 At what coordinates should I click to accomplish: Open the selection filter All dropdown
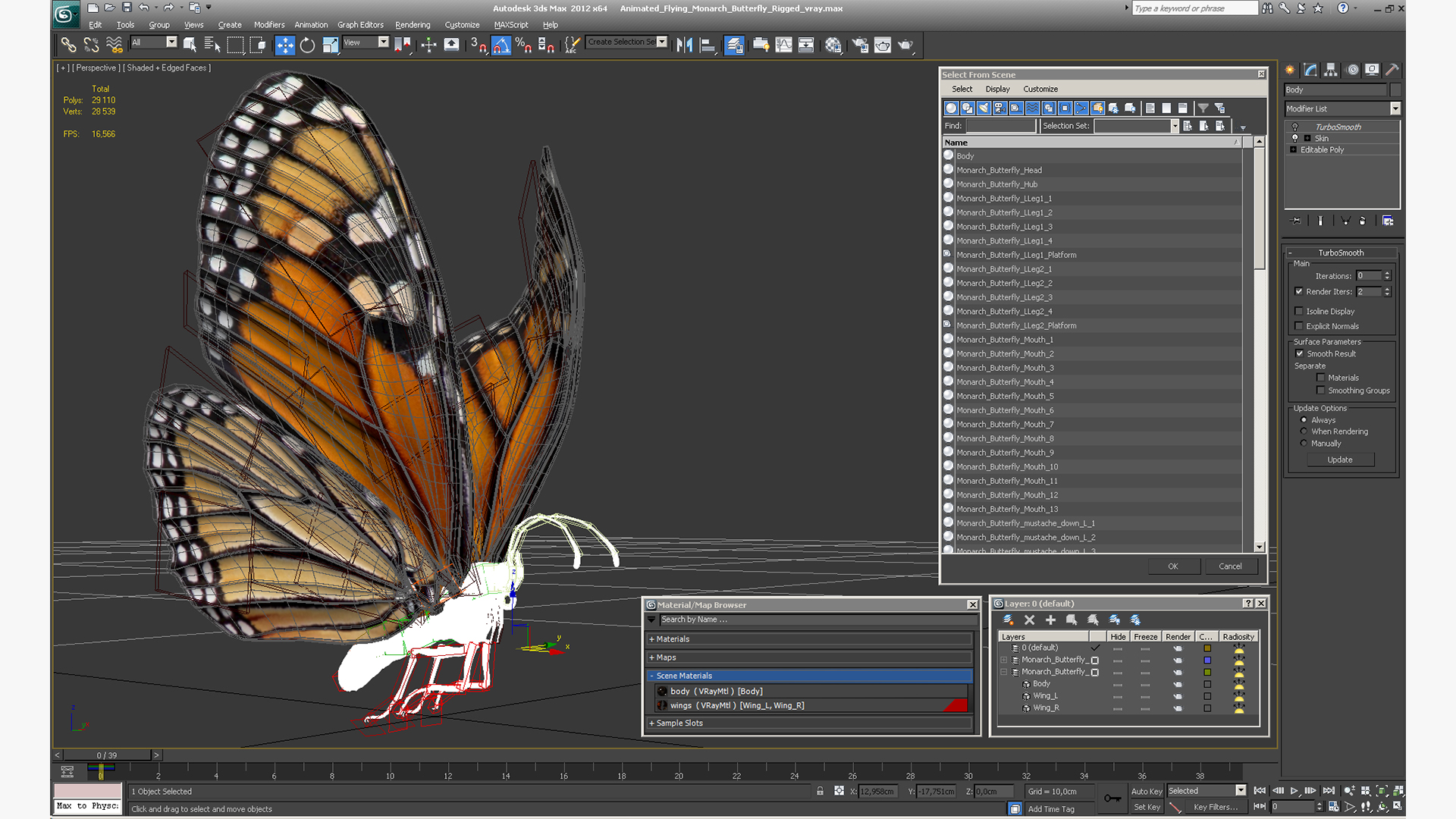pyautogui.click(x=171, y=42)
